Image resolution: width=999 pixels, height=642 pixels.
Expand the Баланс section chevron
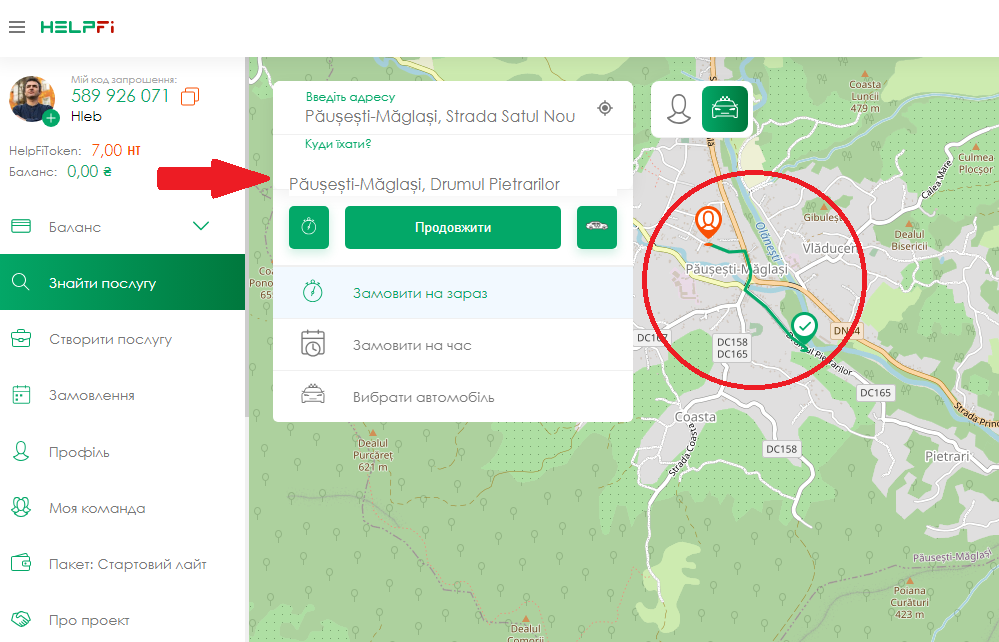click(x=201, y=226)
